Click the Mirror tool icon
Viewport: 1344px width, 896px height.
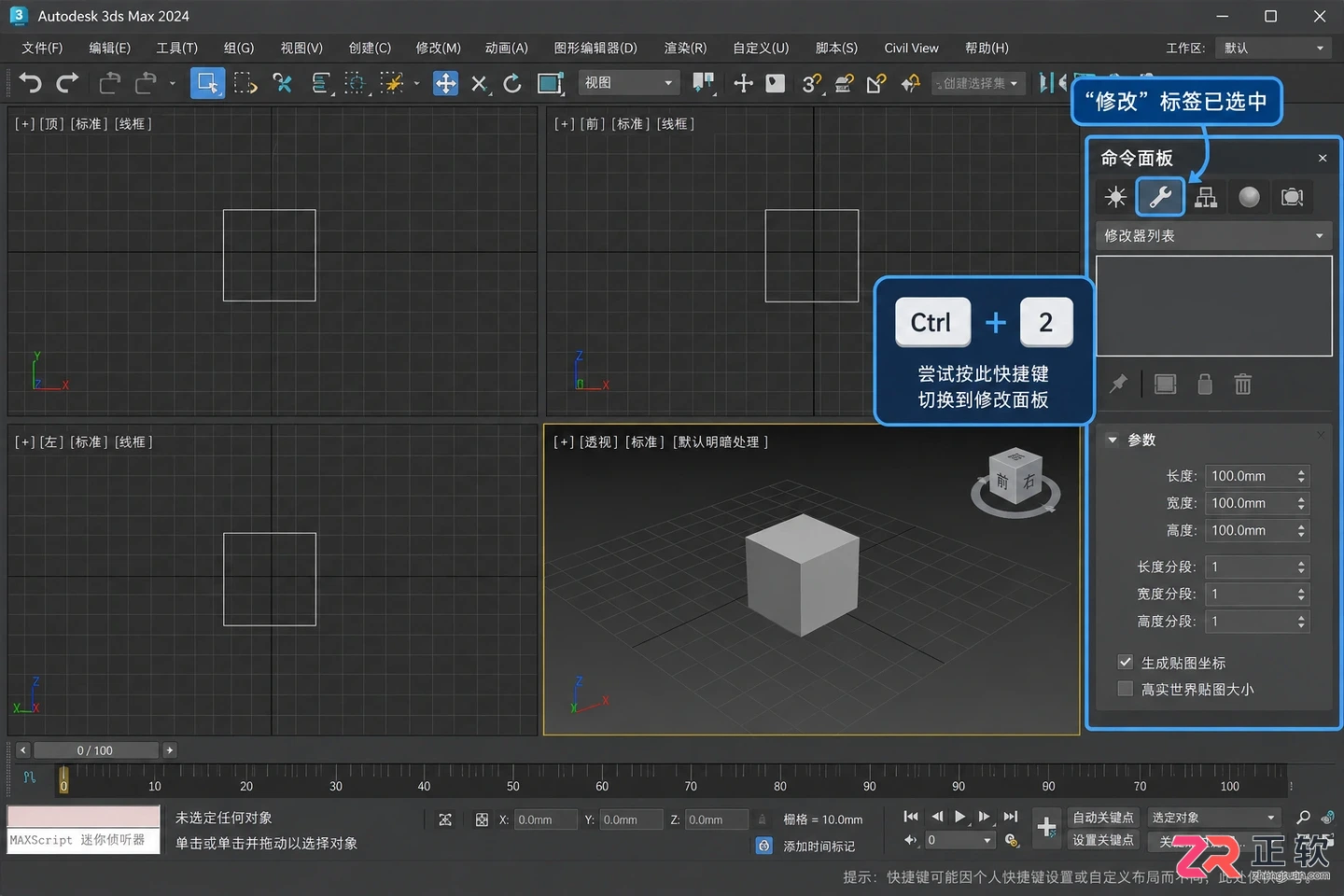[x=1052, y=83]
